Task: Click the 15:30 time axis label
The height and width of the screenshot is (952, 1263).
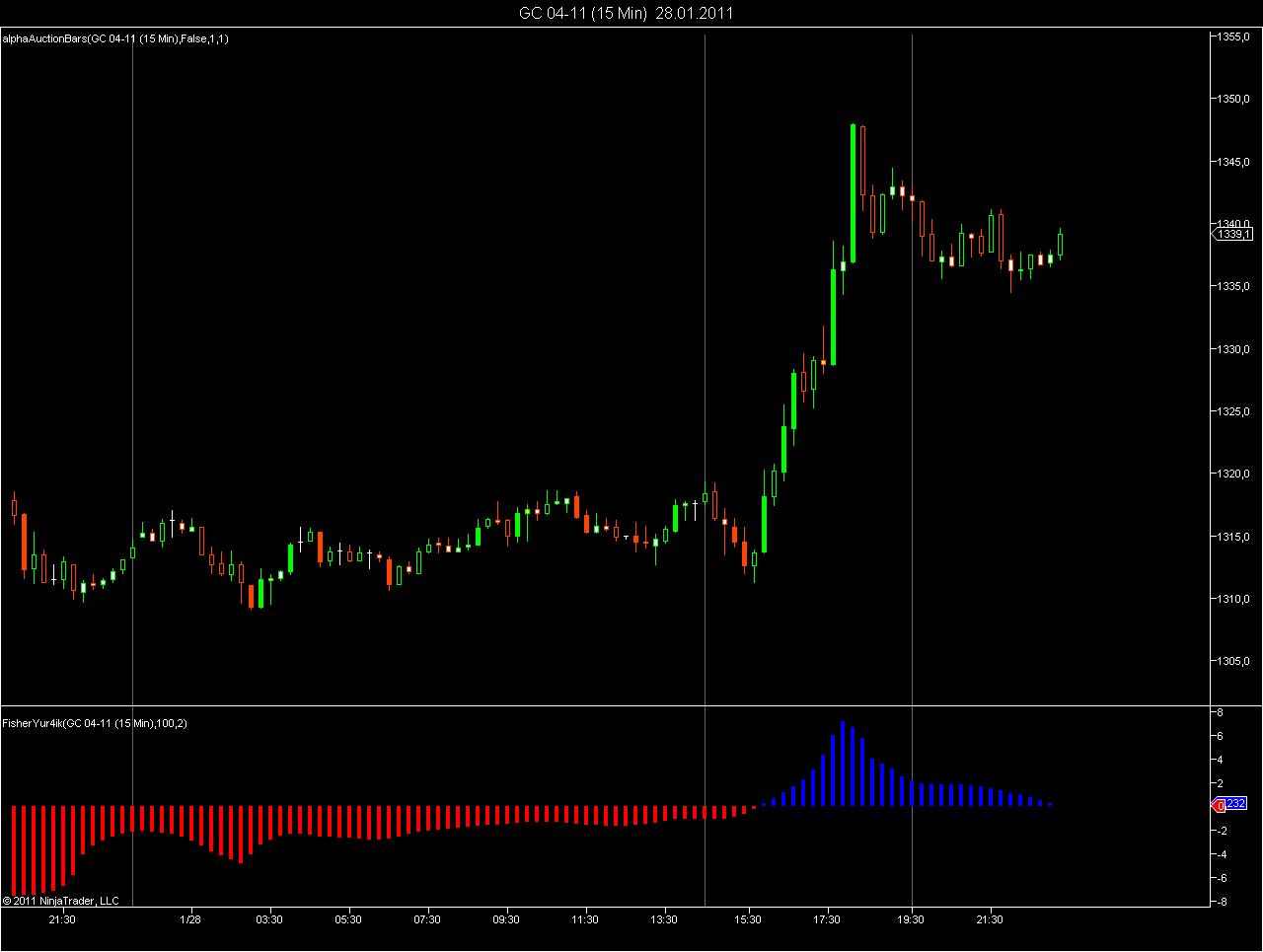Action: tap(748, 919)
